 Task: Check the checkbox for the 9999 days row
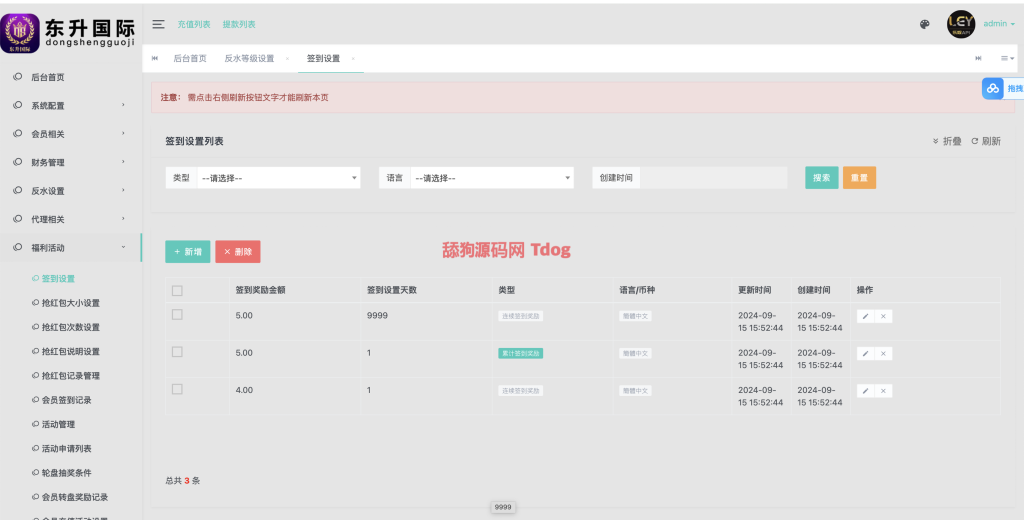pos(177,315)
